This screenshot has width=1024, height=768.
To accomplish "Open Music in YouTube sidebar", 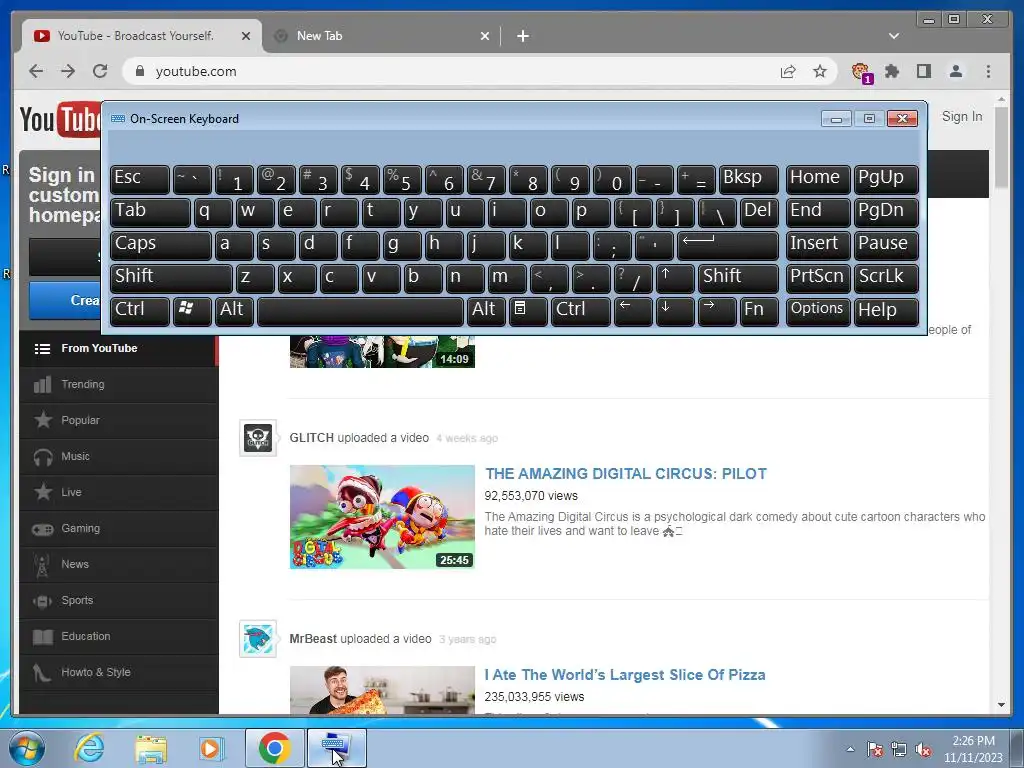I will (x=118, y=456).
